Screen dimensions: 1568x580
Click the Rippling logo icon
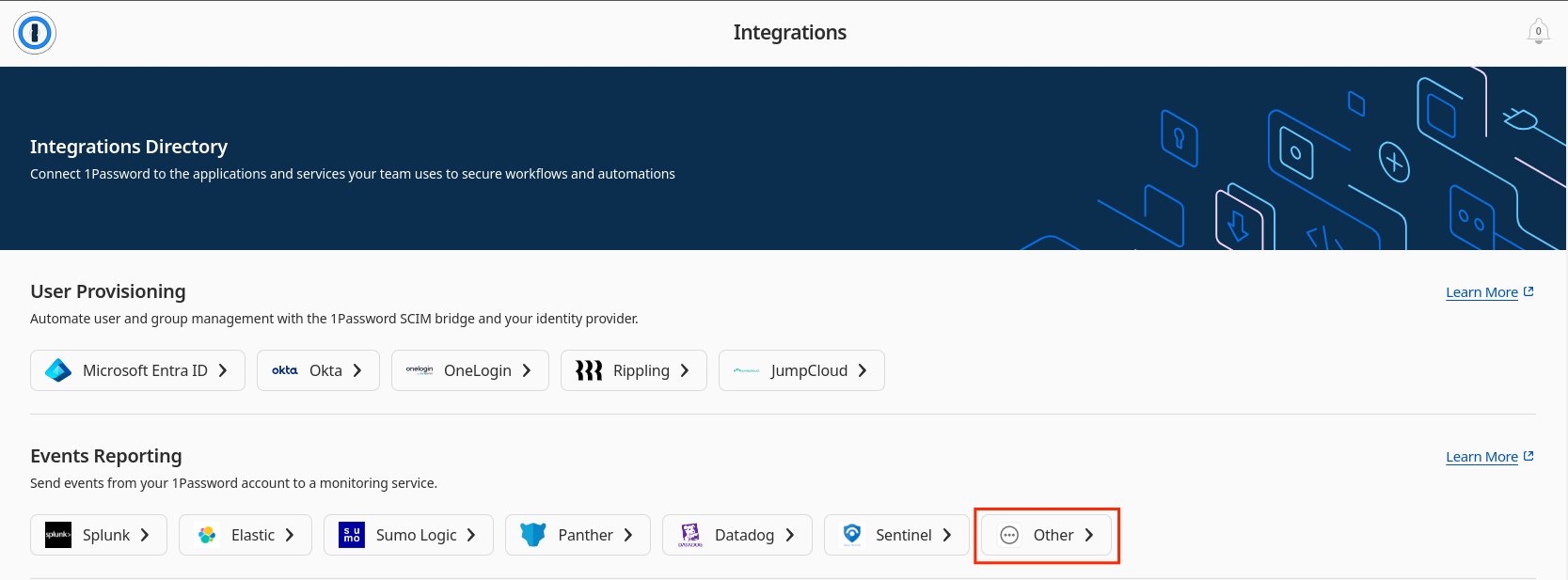click(589, 370)
